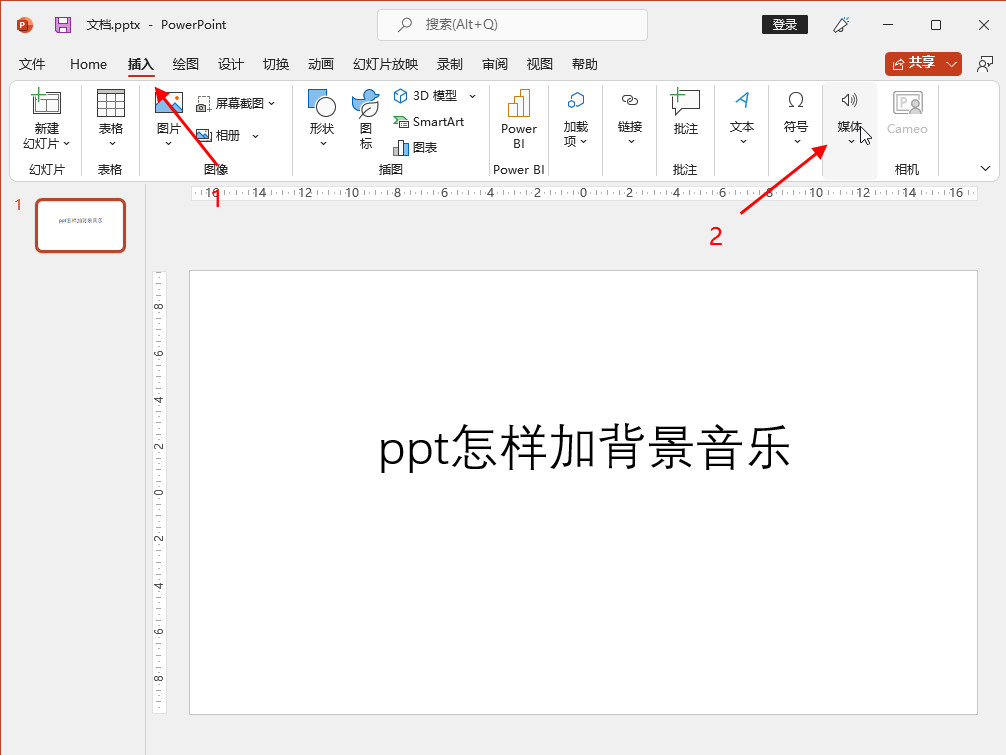Open the 3D Models dropdown arrow

point(472,96)
